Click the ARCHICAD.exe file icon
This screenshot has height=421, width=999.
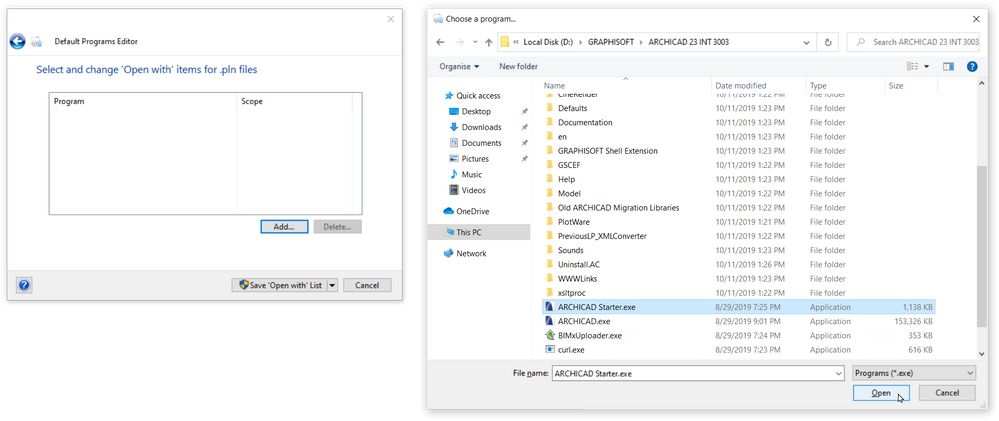(550, 321)
